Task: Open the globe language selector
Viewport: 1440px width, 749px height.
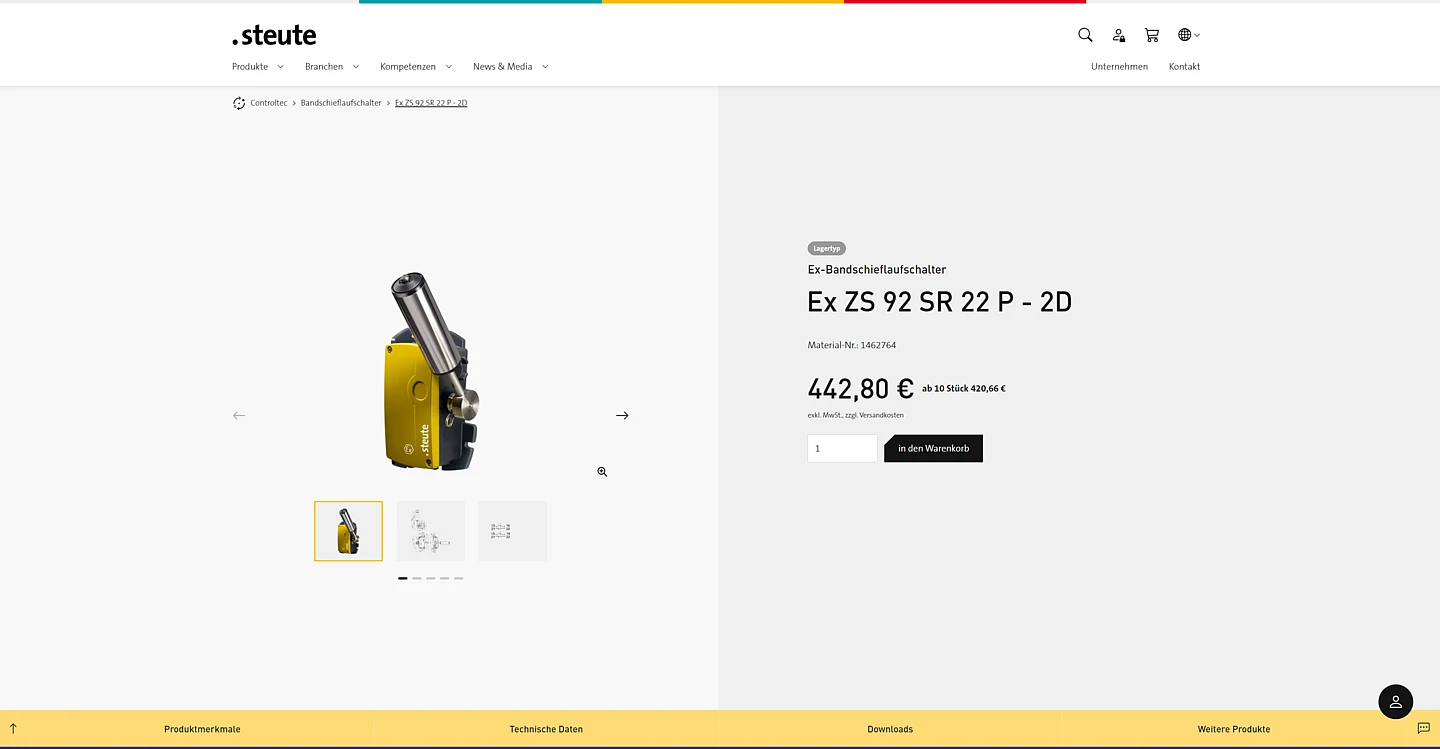Action: pos(1188,35)
